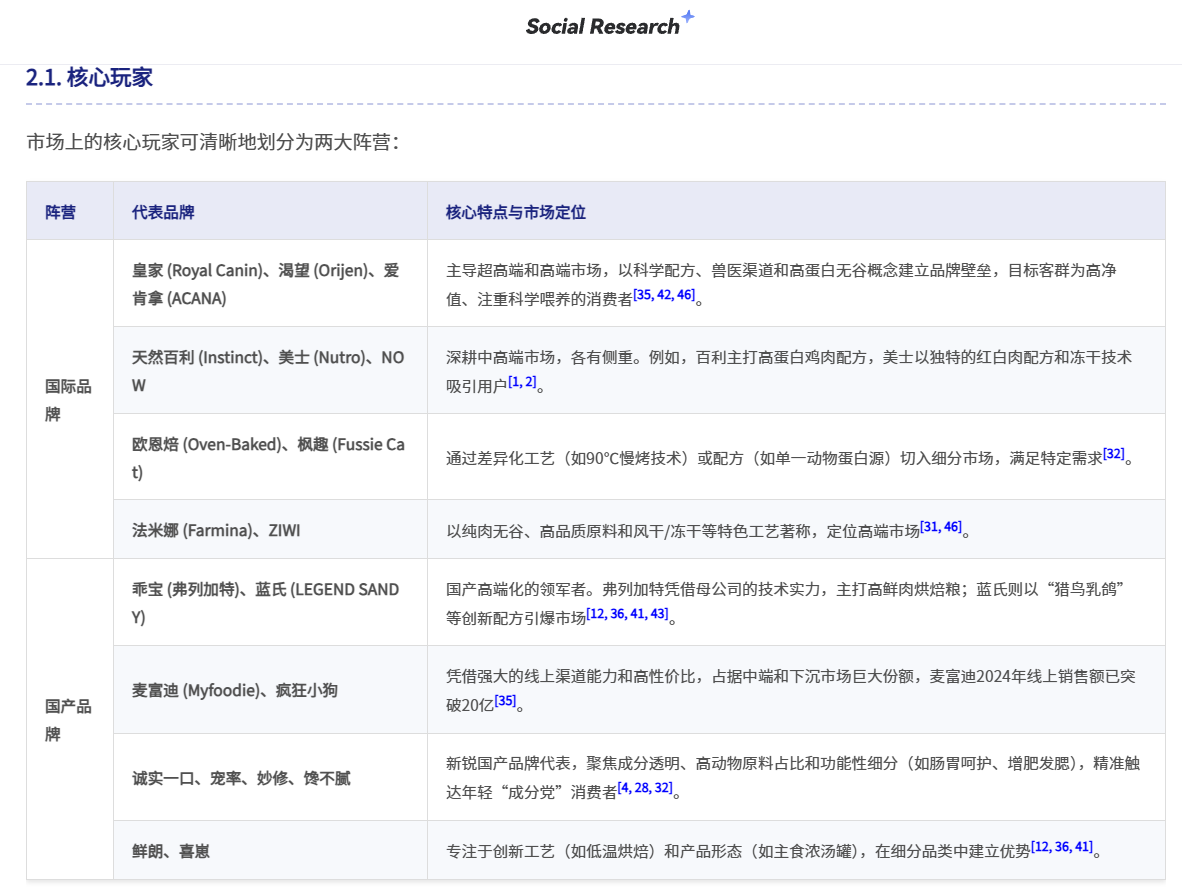Select the 麦富迪 (Myfoodie)、疯狂小狗 cell
This screenshot has height=887, width=1182.
271,690
